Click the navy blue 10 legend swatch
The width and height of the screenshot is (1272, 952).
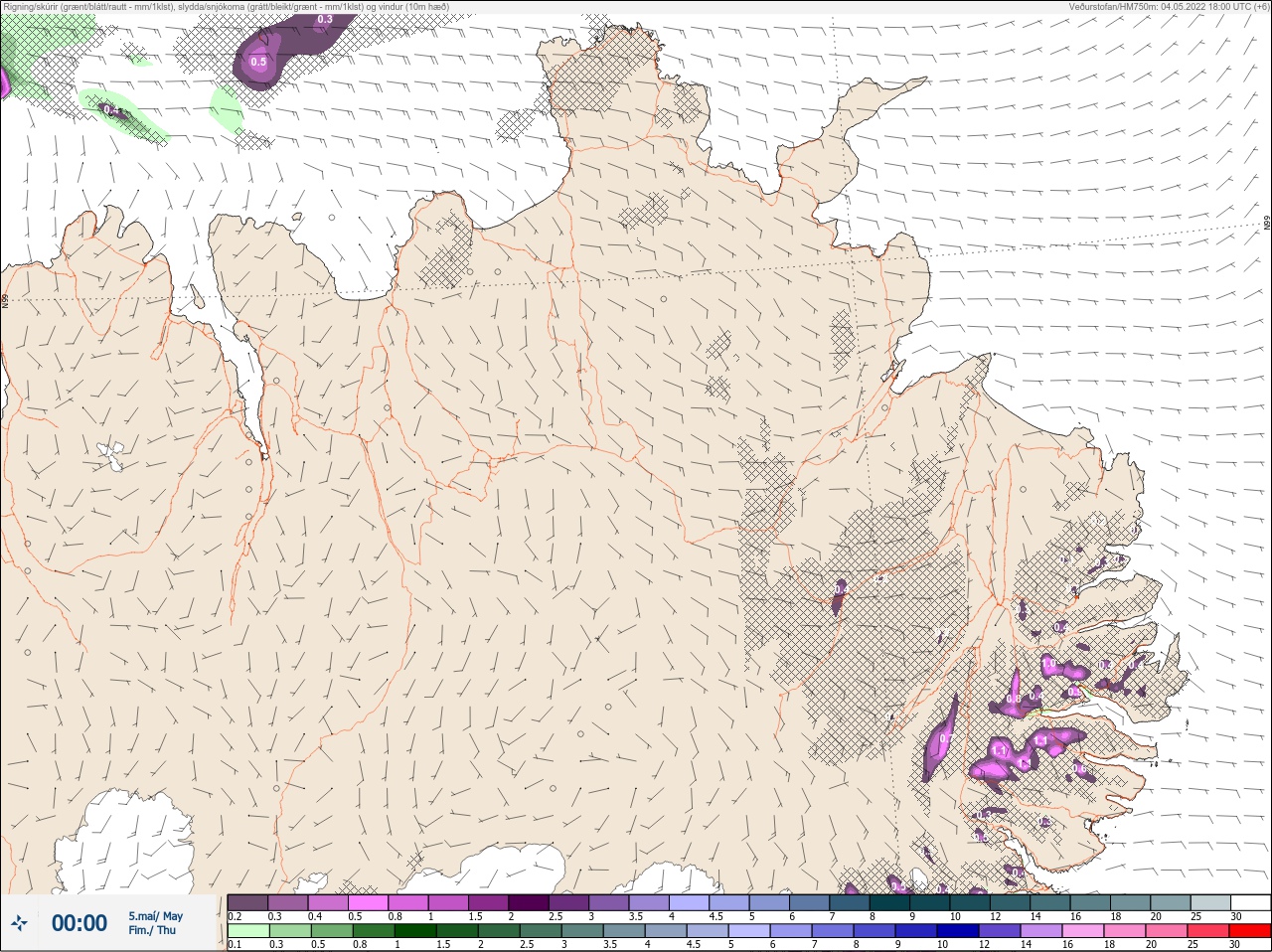958,931
